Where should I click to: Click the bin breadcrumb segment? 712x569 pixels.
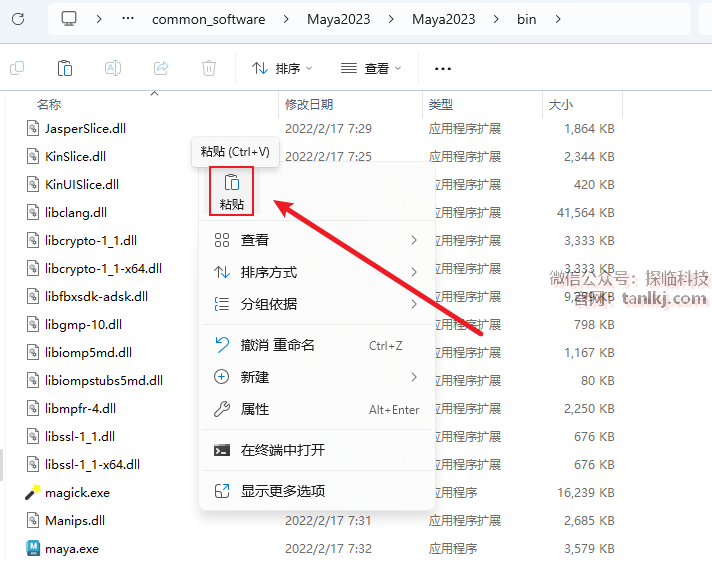[x=527, y=19]
